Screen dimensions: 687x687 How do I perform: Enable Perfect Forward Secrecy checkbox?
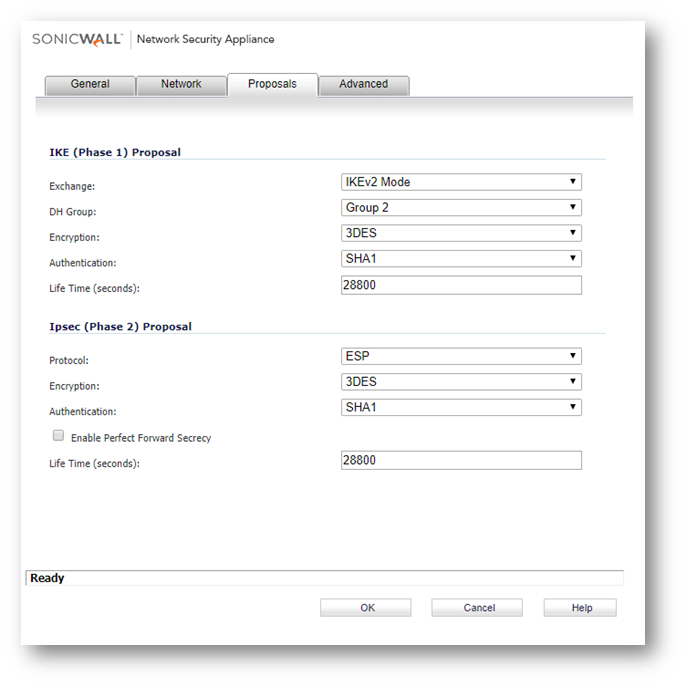click(x=58, y=436)
